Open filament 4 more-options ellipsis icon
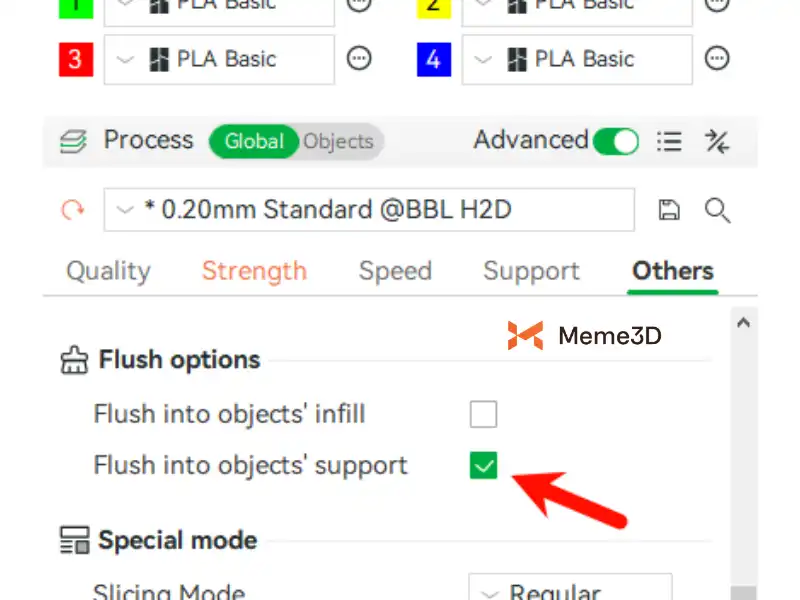 (x=717, y=59)
